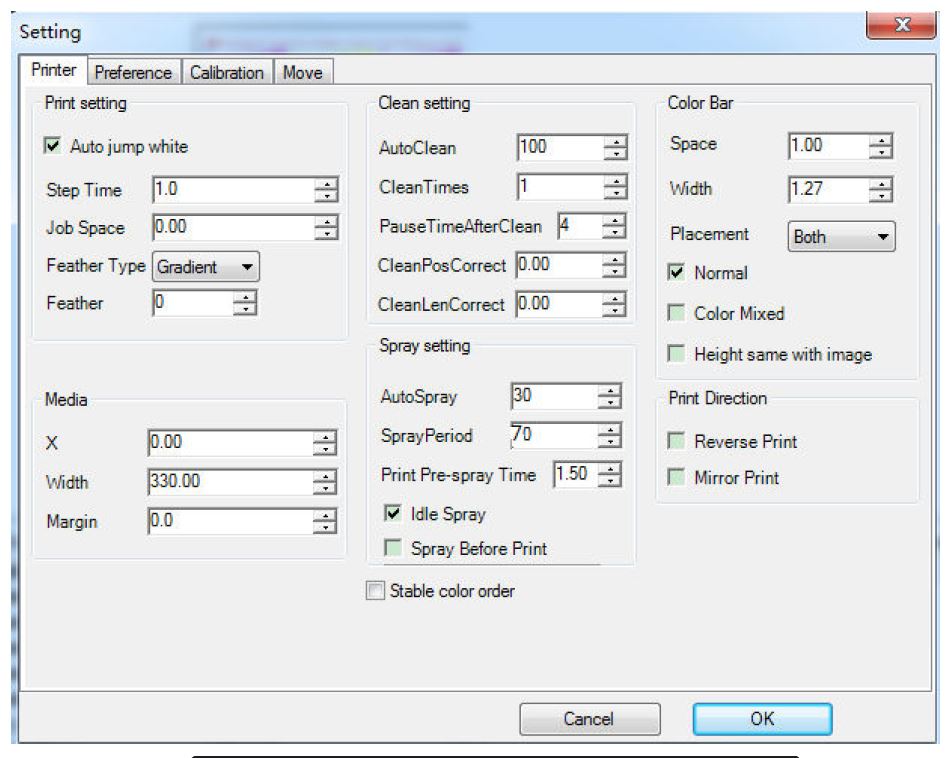Adjust the Color Bar Space stepper
Screen dimensions: 952x758
[881, 146]
